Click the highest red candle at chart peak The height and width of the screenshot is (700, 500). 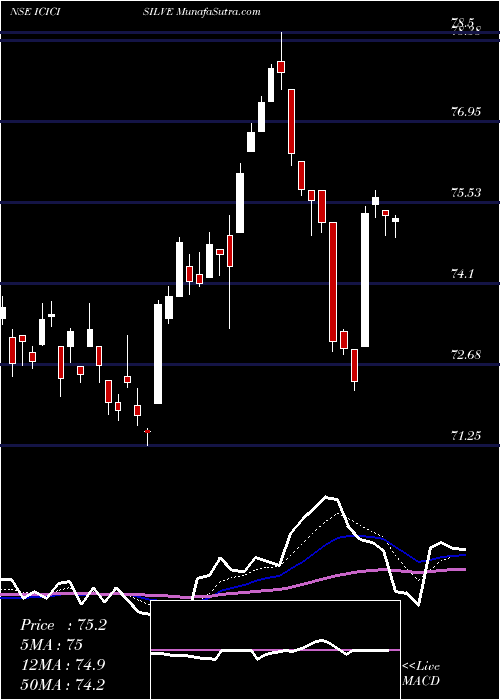[281, 67]
